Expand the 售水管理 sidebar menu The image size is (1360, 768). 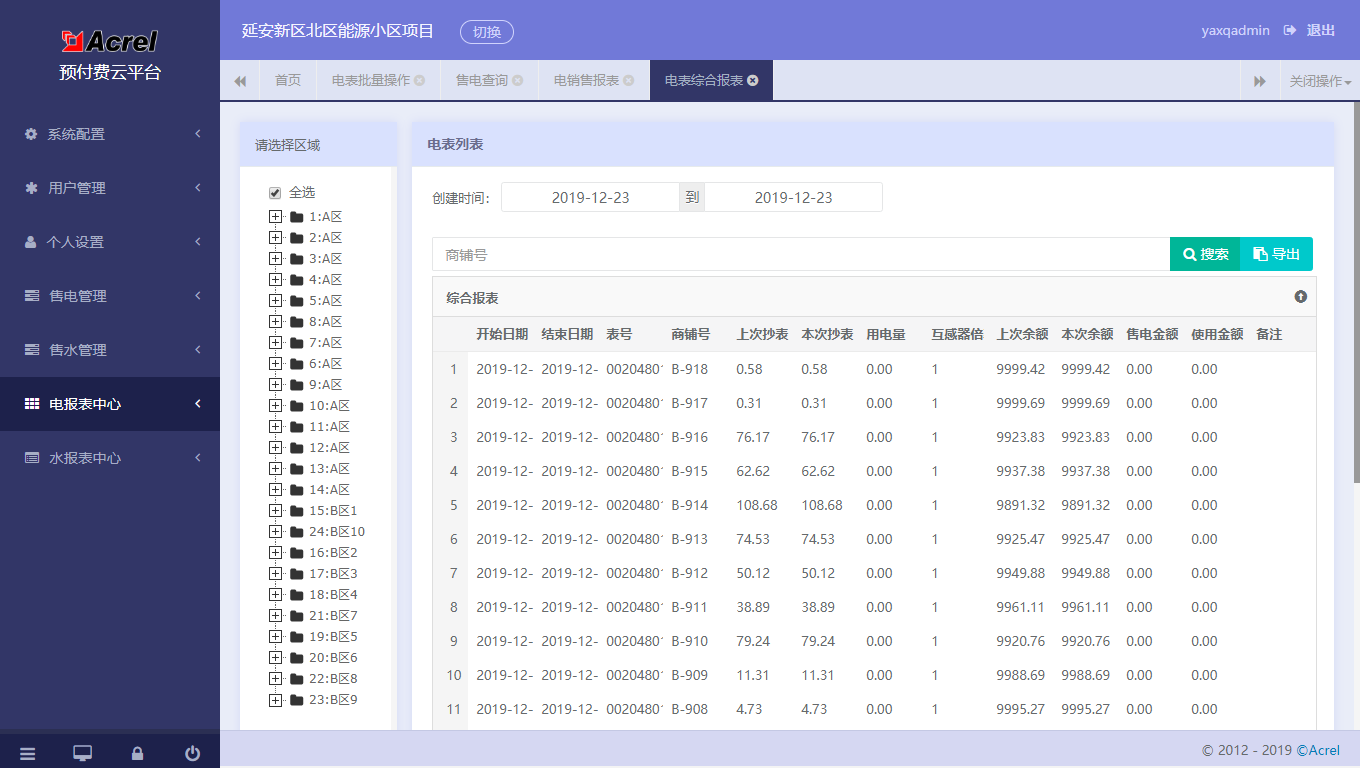click(110, 350)
